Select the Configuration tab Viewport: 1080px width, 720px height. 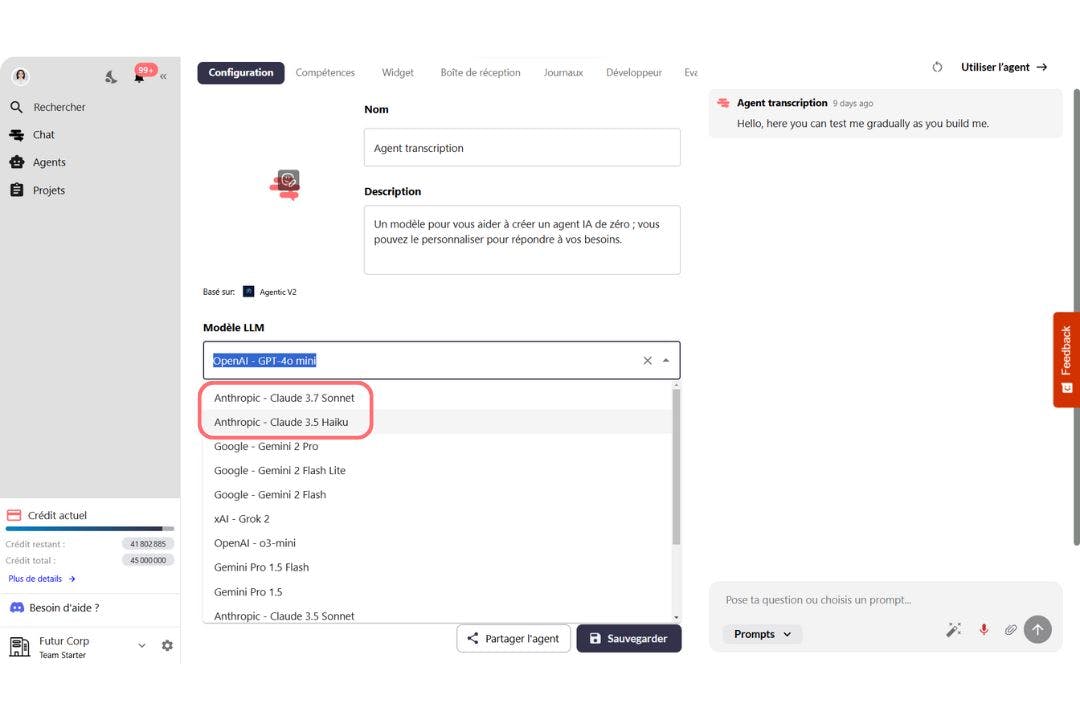tap(240, 72)
